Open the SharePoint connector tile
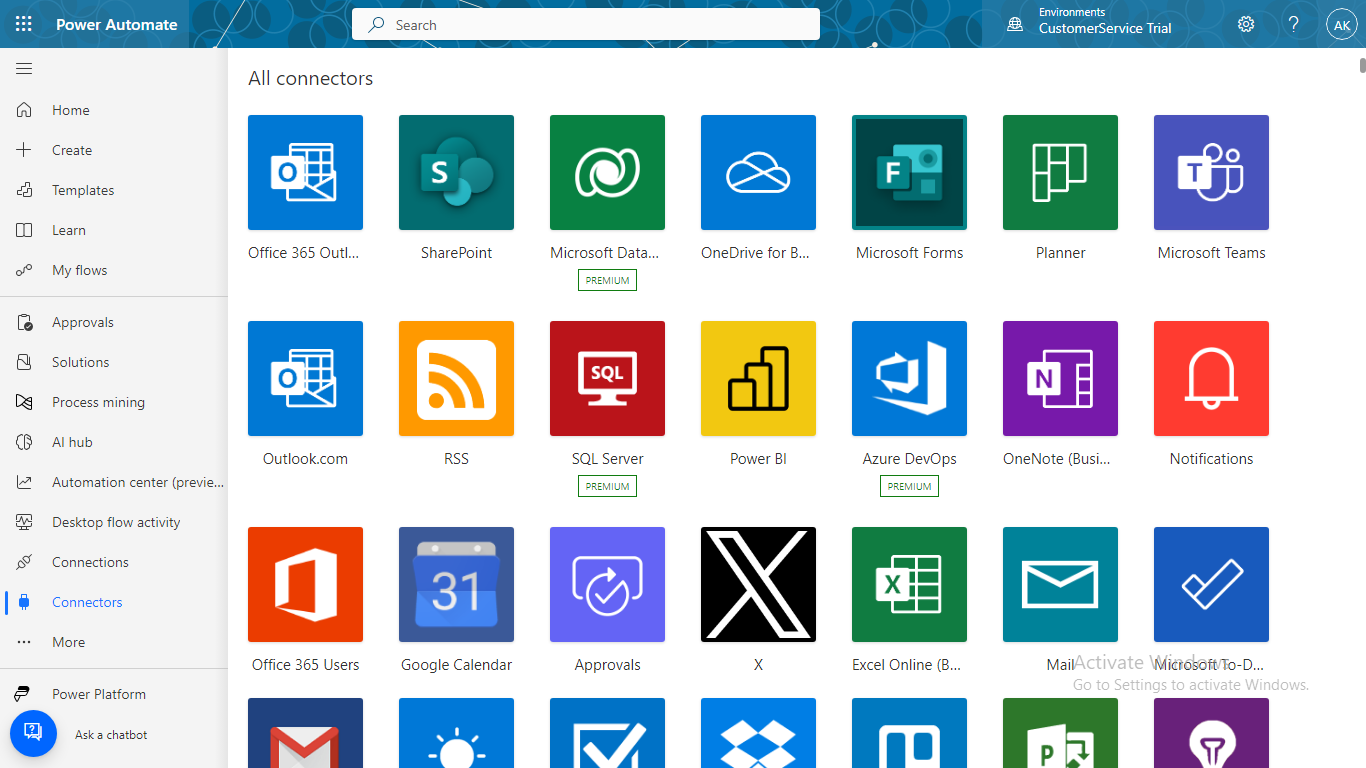 456,173
